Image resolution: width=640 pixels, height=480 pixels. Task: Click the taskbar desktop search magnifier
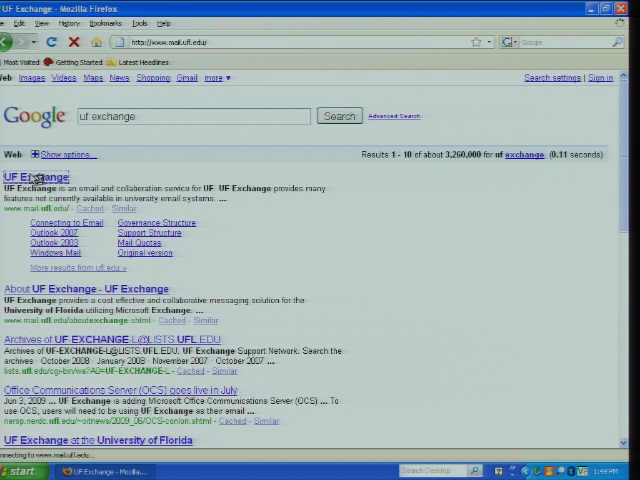click(x=474, y=471)
